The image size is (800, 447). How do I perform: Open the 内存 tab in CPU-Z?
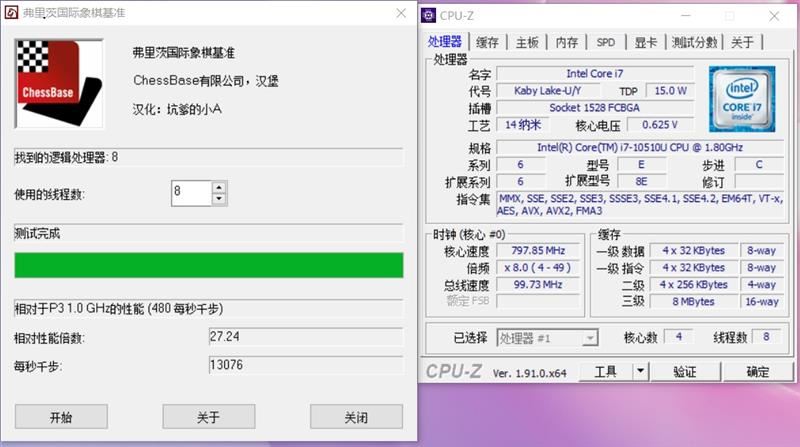pyautogui.click(x=567, y=42)
